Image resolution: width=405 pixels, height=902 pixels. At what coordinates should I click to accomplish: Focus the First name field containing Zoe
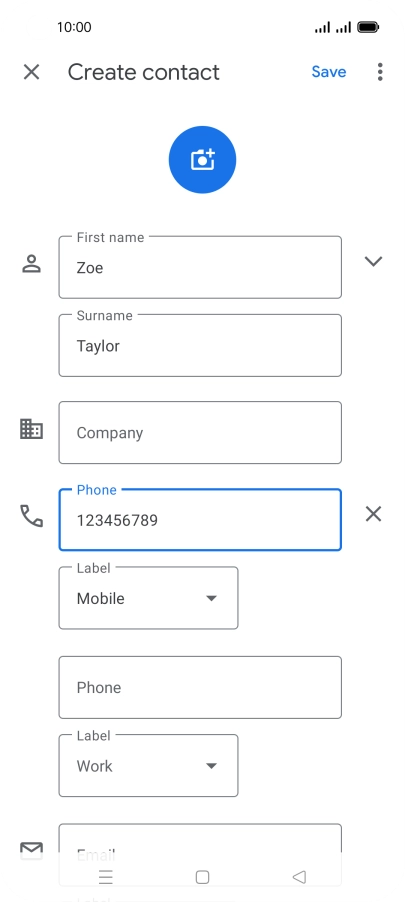point(200,267)
